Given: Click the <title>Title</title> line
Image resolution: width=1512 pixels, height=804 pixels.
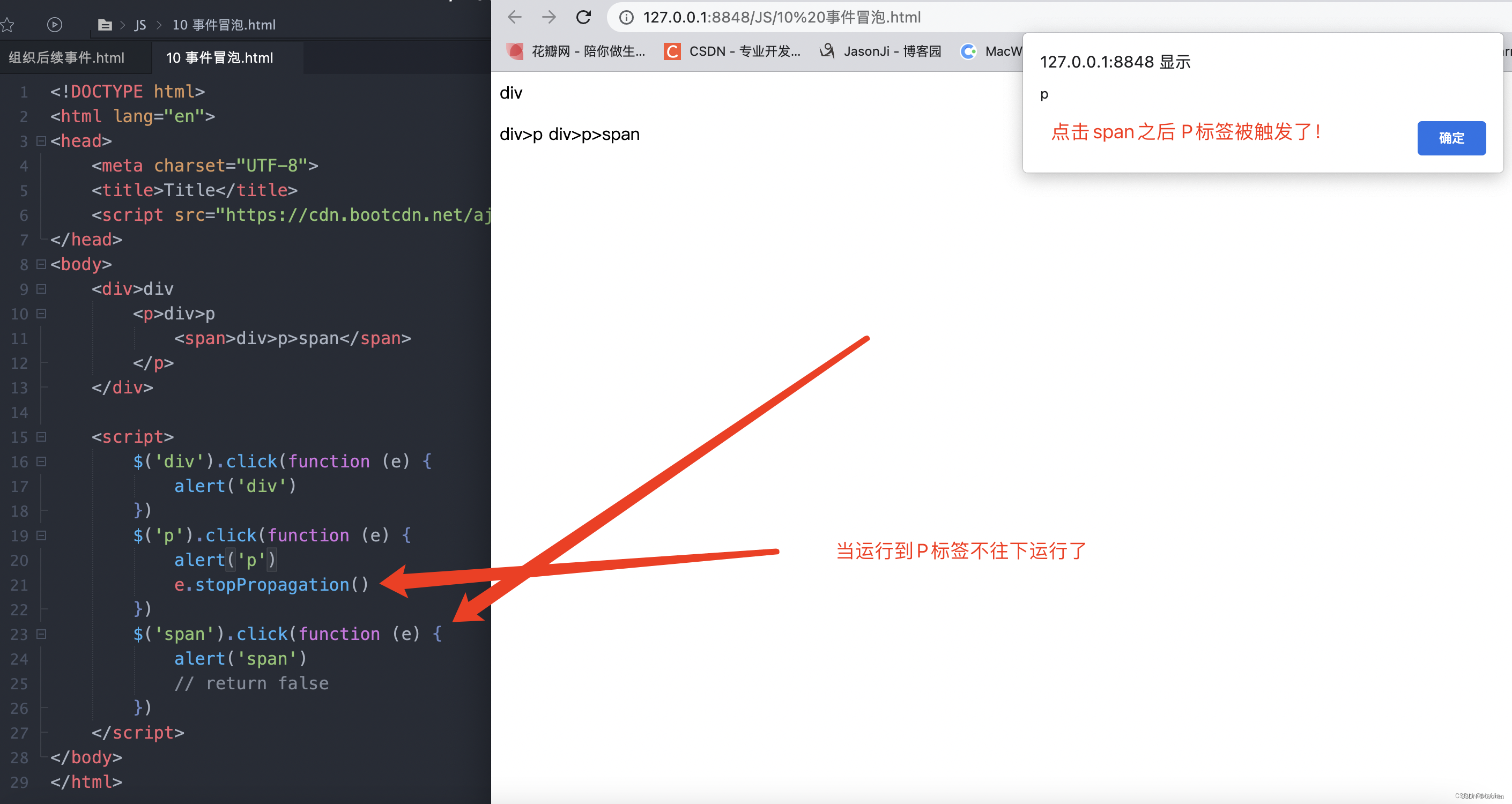Looking at the screenshot, I should tap(194, 190).
